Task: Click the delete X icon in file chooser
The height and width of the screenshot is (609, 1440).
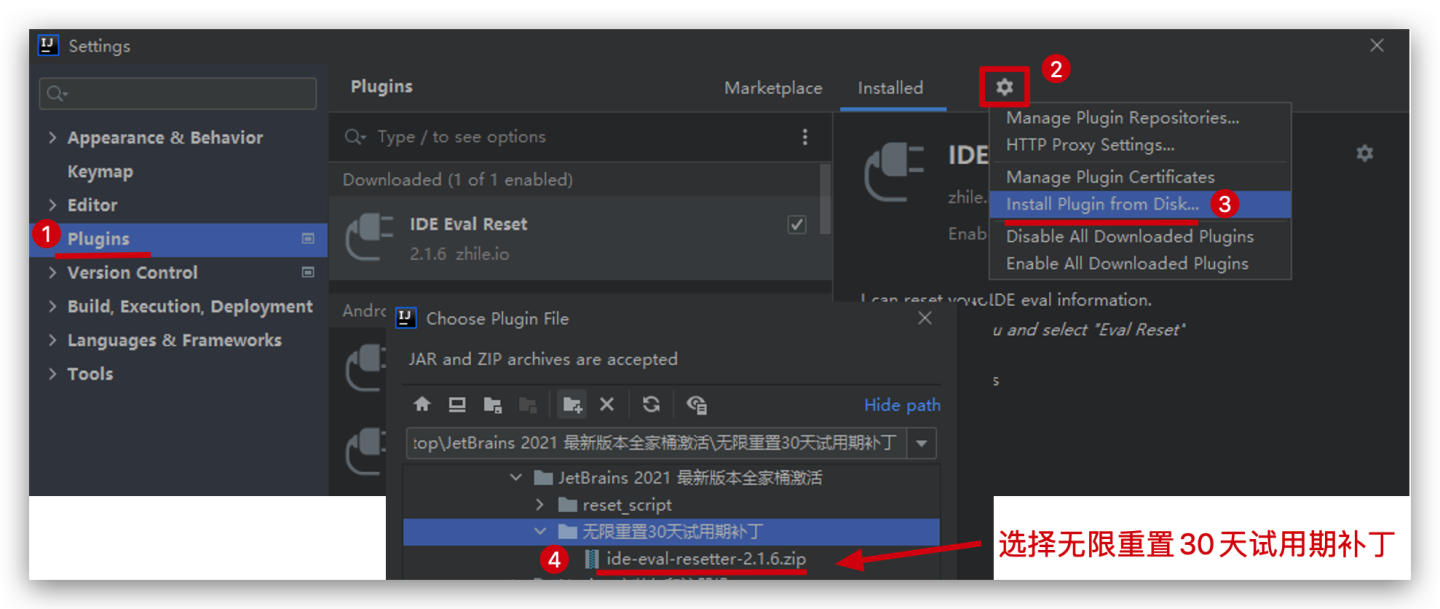Action: click(x=606, y=404)
